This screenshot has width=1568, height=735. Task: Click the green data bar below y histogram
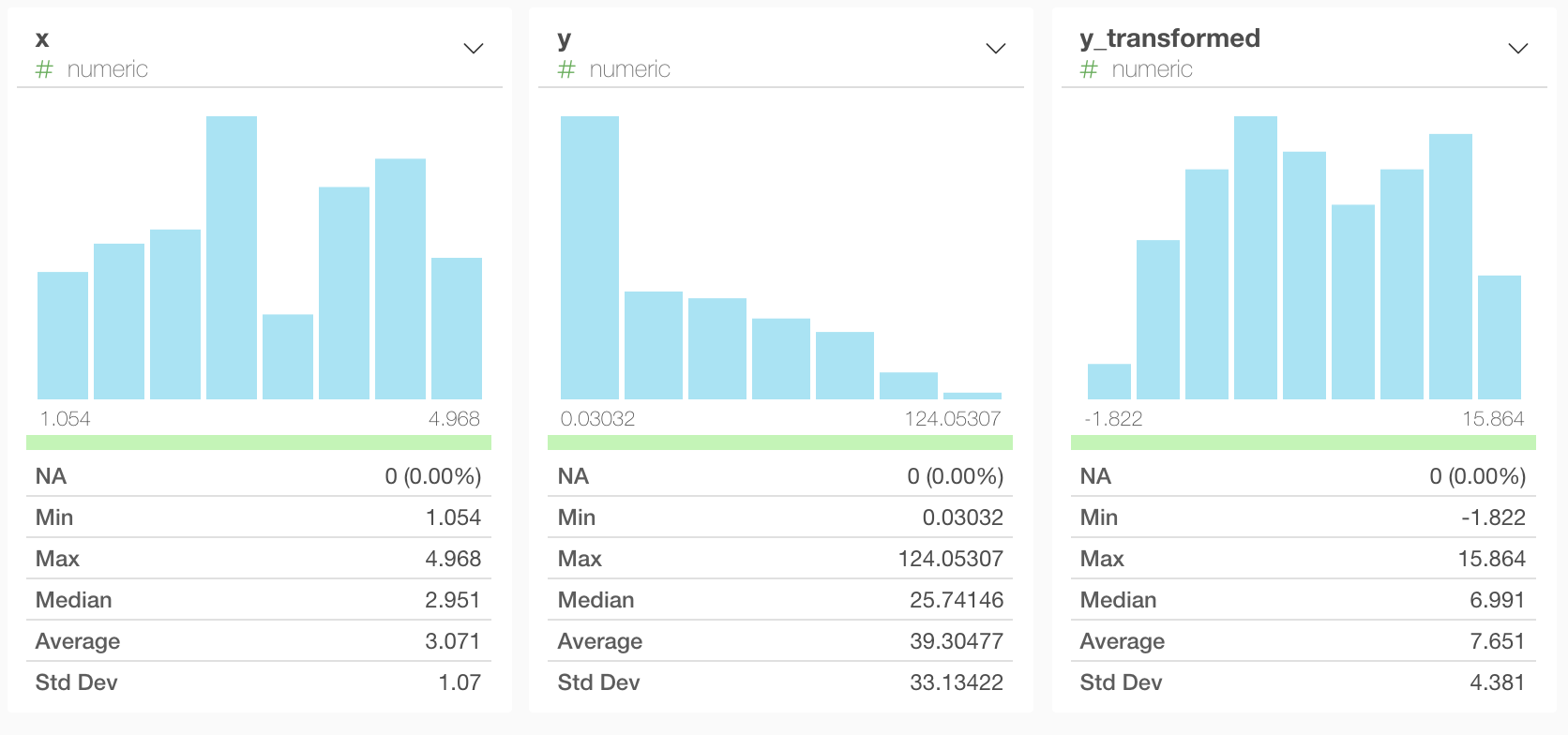coord(780,442)
